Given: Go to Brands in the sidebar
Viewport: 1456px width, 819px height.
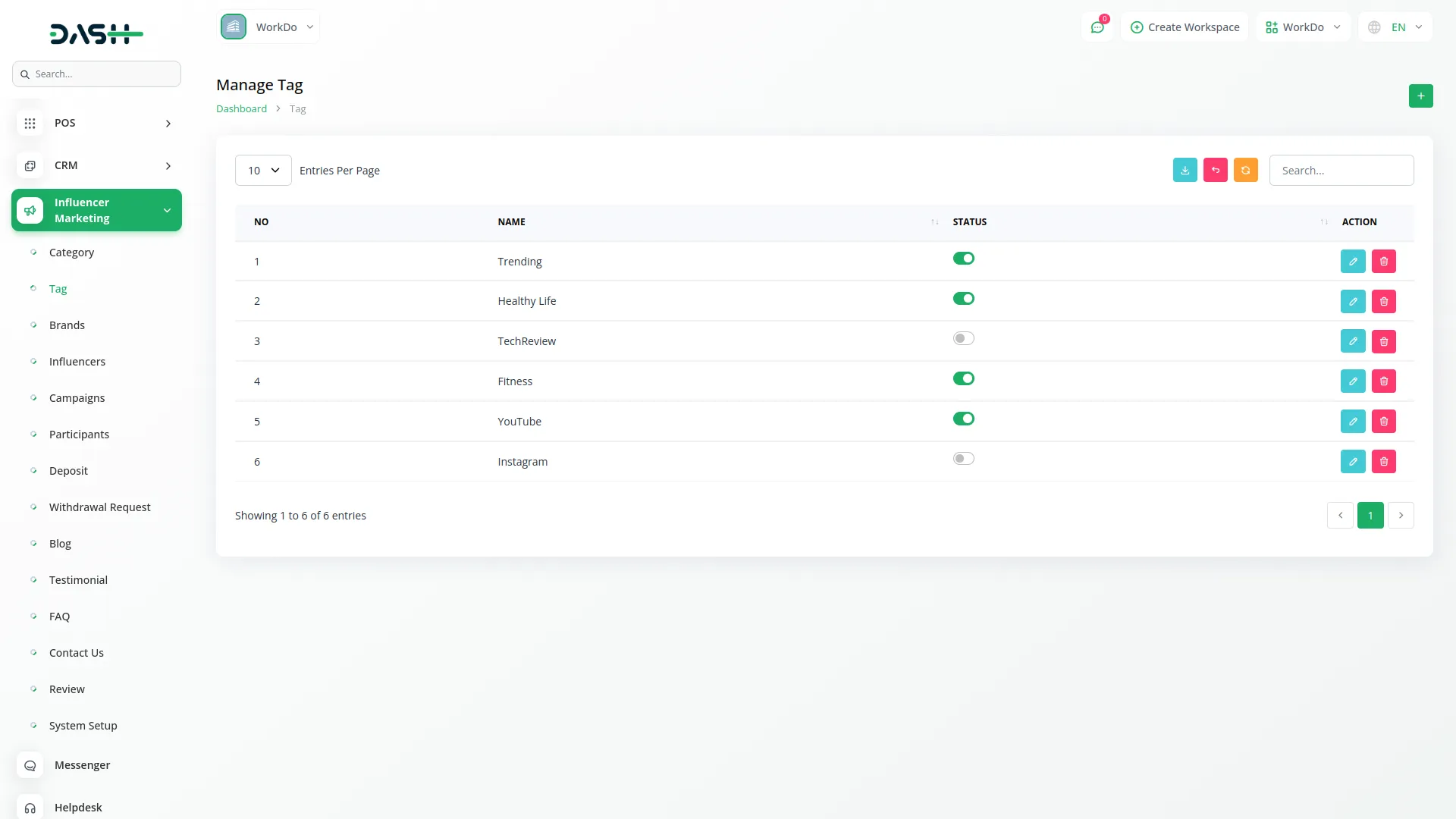Looking at the screenshot, I should 67,325.
